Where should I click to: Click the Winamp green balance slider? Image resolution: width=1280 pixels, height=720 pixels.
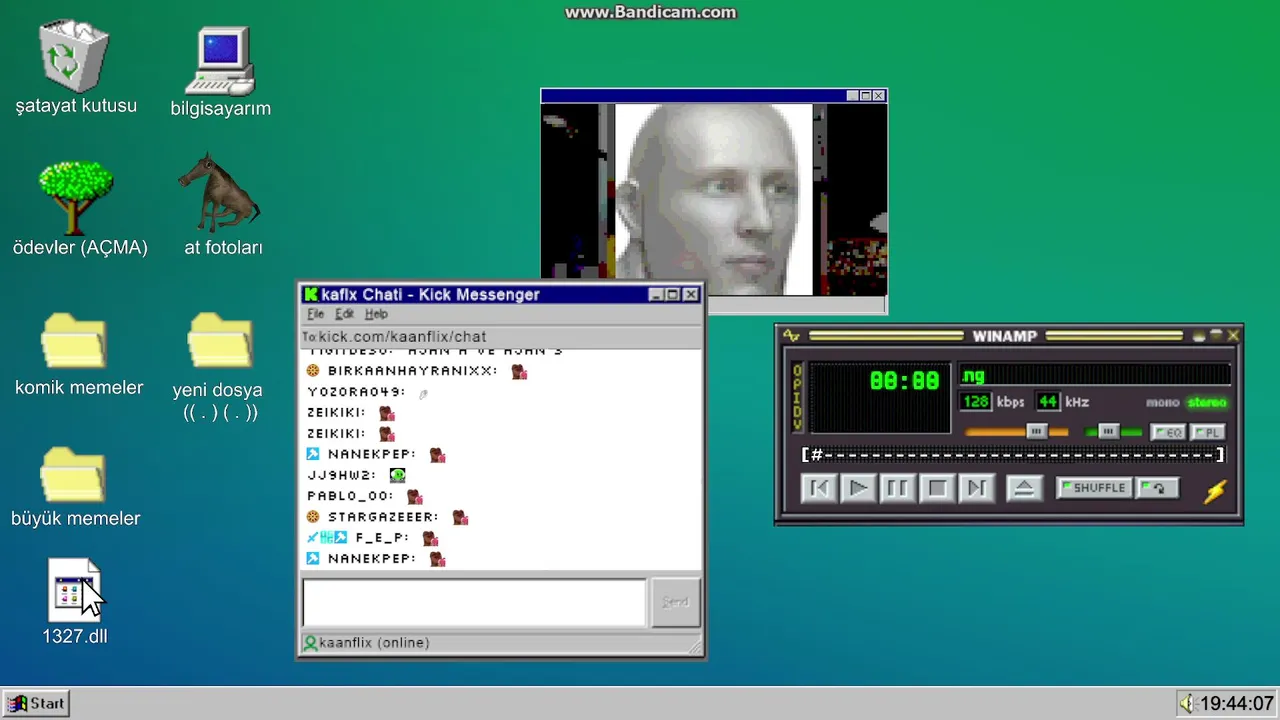point(1113,432)
